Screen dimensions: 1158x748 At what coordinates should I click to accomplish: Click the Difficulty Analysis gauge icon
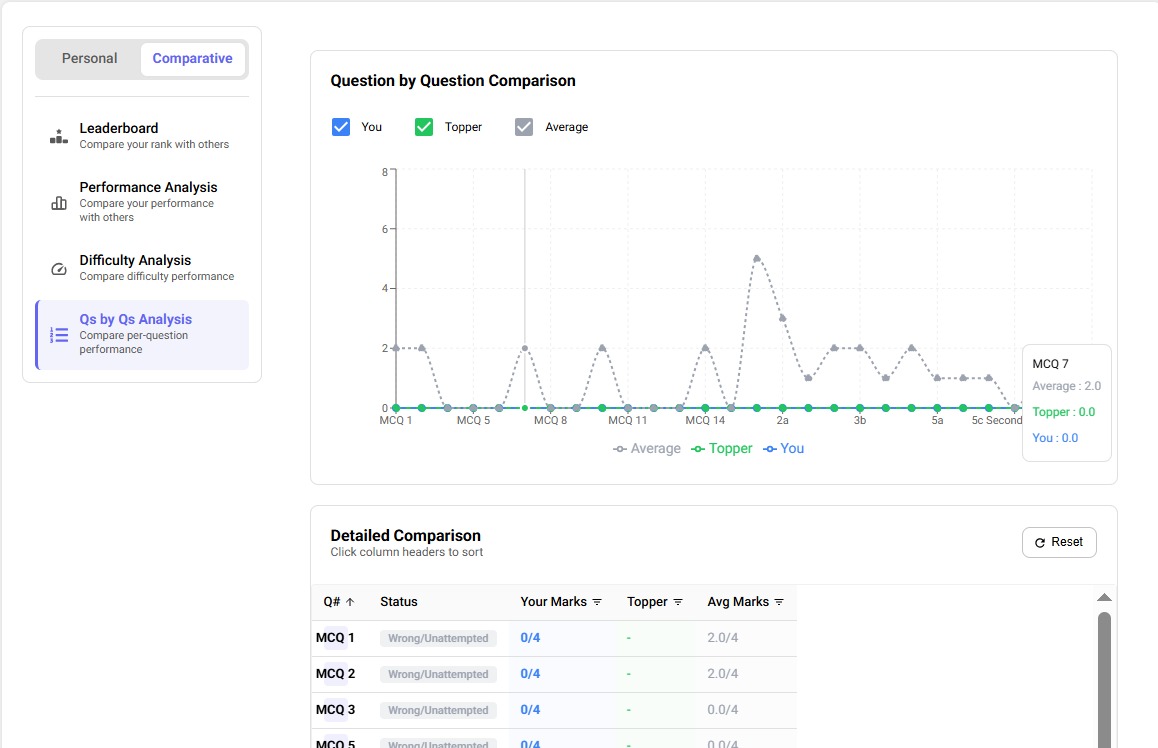click(x=59, y=269)
